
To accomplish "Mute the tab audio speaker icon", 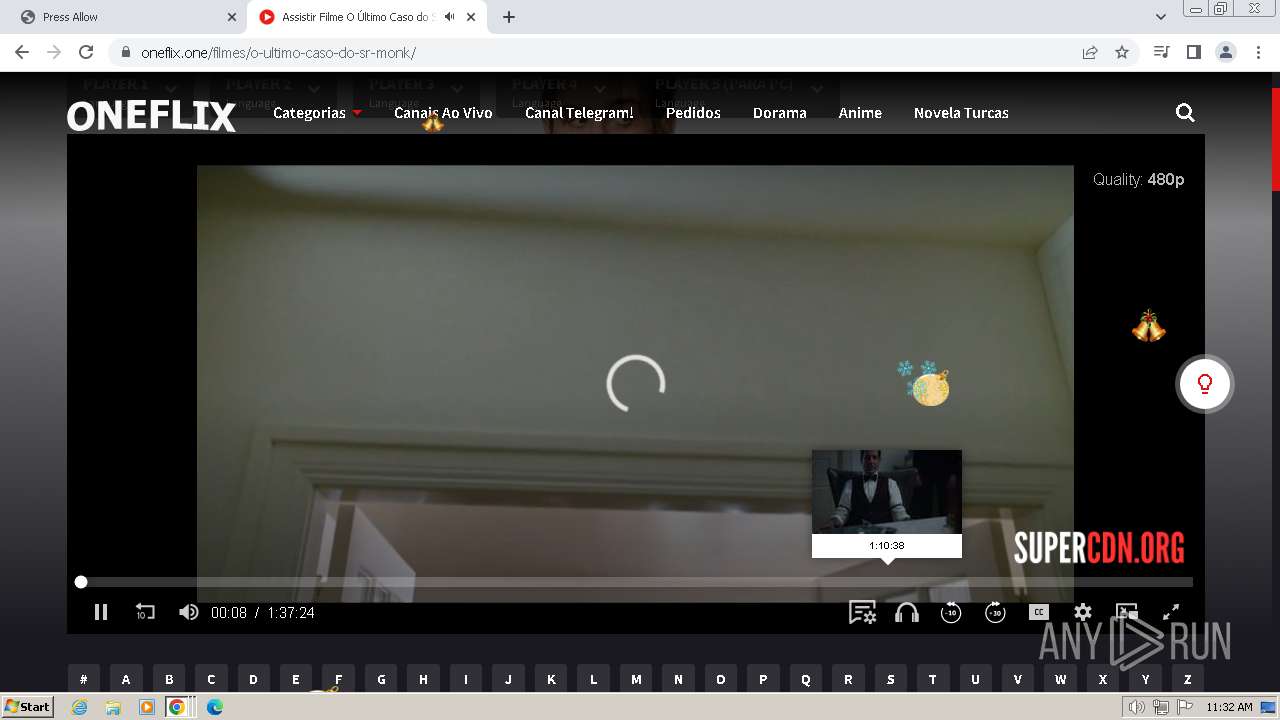I will (x=449, y=17).
